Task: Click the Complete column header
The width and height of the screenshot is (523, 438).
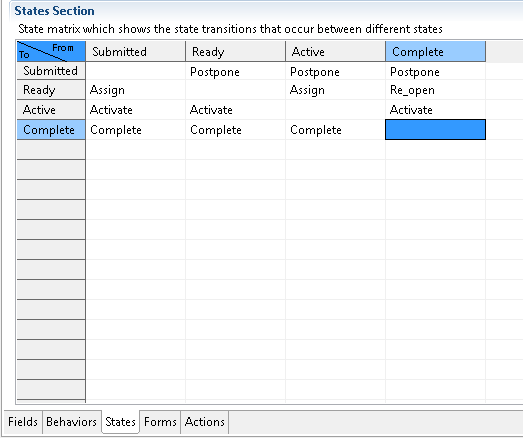Action: point(436,51)
